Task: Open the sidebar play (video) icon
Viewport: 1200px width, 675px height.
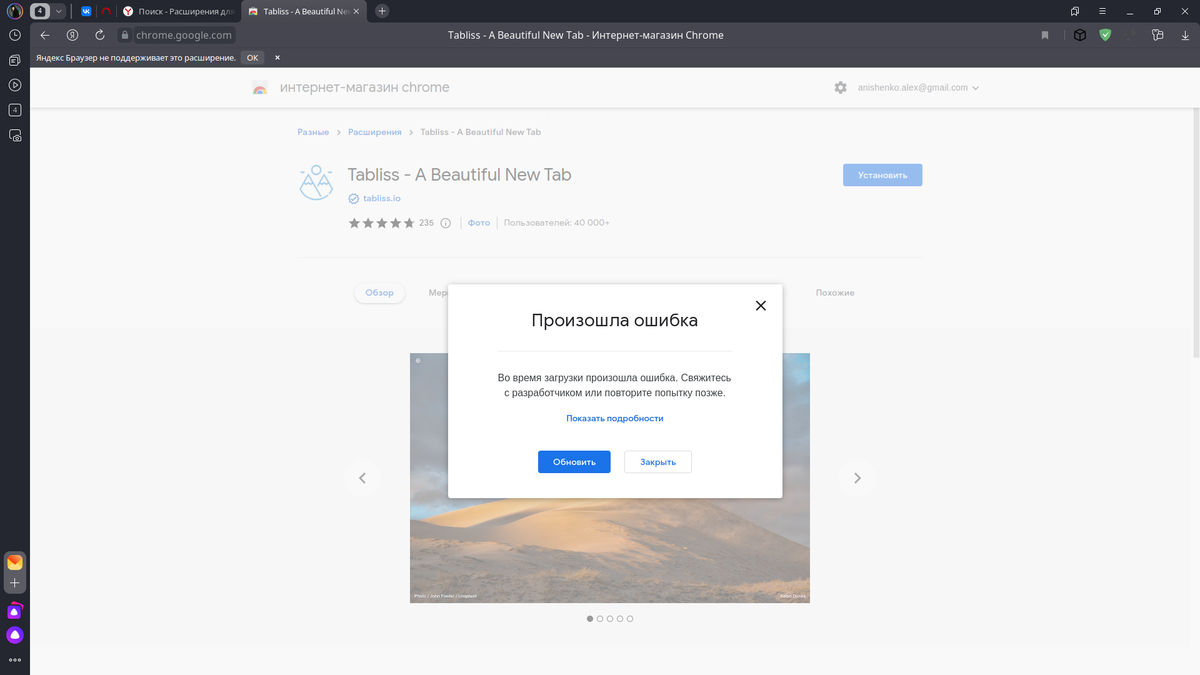Action: tap(15, 85)
